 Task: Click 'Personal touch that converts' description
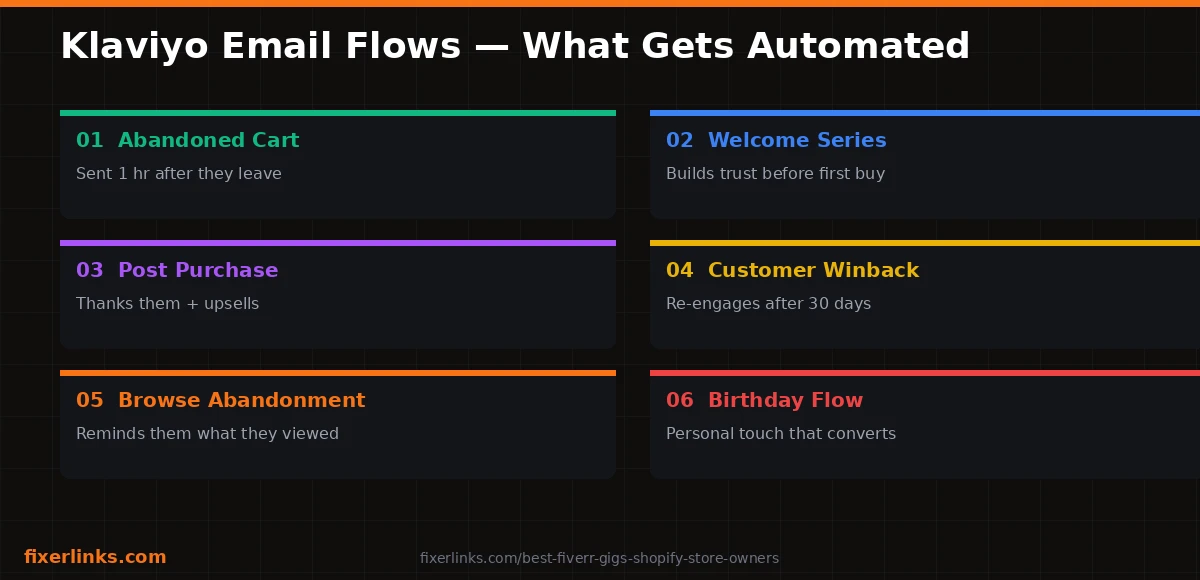click(x=781, y=434)
